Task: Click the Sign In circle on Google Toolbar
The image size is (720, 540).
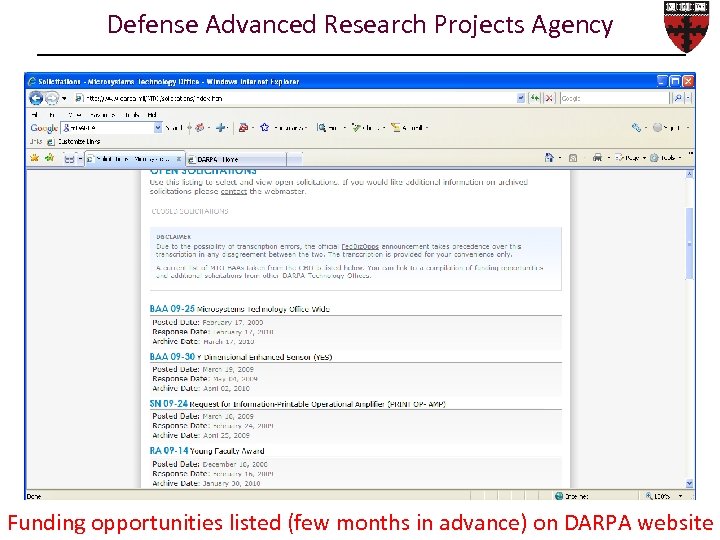Action: 658,128
